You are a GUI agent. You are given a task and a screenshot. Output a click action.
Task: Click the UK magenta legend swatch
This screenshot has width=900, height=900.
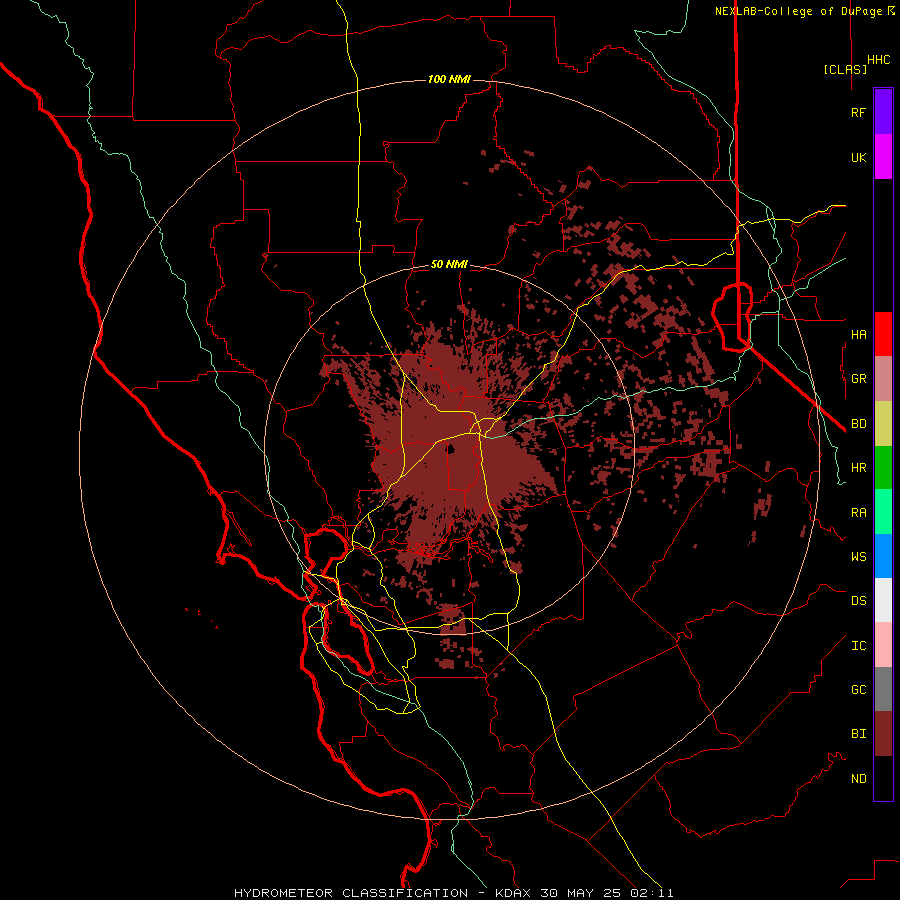(x=883, y=157)
